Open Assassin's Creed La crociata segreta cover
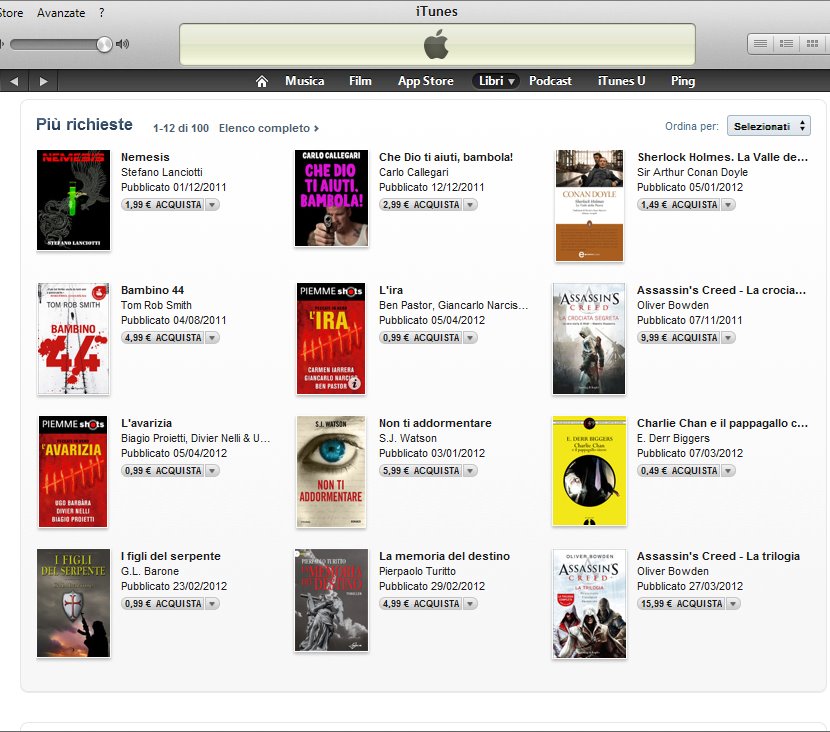830x732 pixels. (x=589, y=339)
